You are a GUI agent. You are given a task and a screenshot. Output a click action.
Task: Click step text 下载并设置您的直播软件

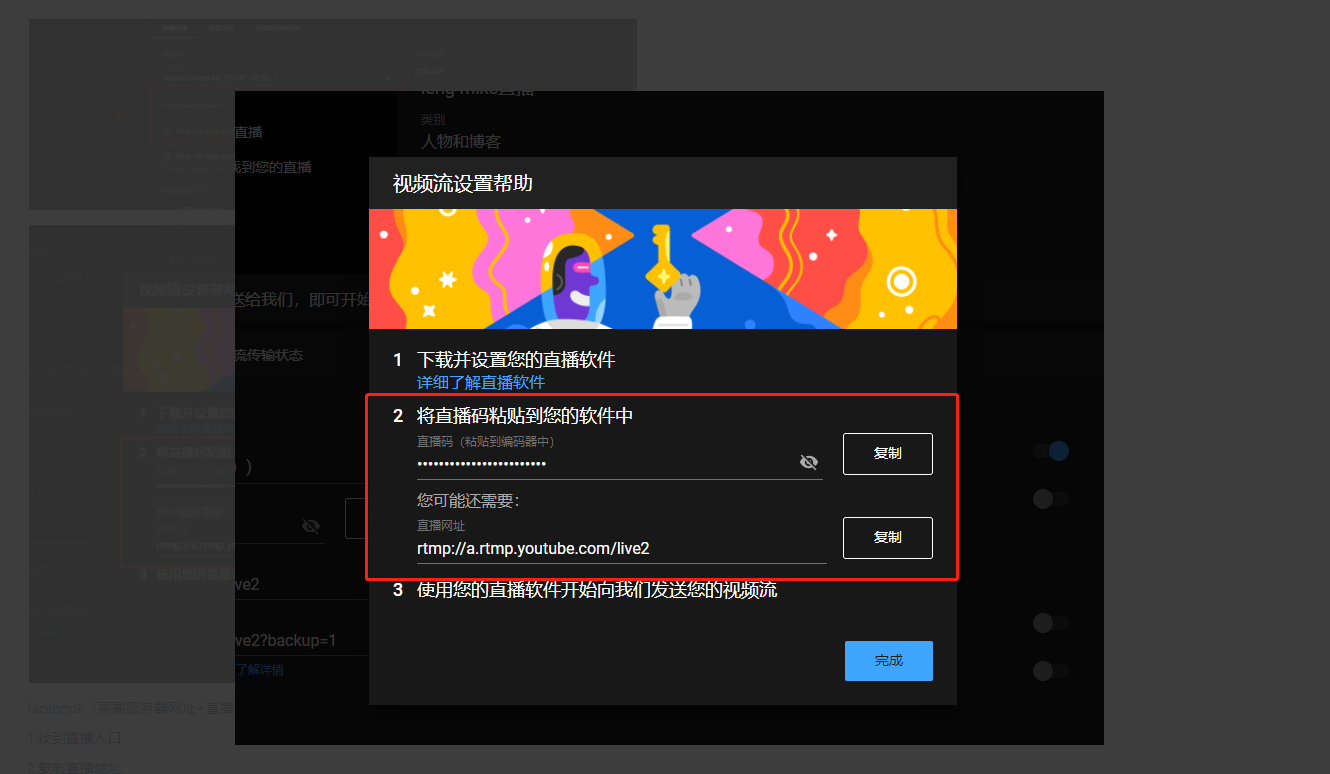tap(516, 360)
